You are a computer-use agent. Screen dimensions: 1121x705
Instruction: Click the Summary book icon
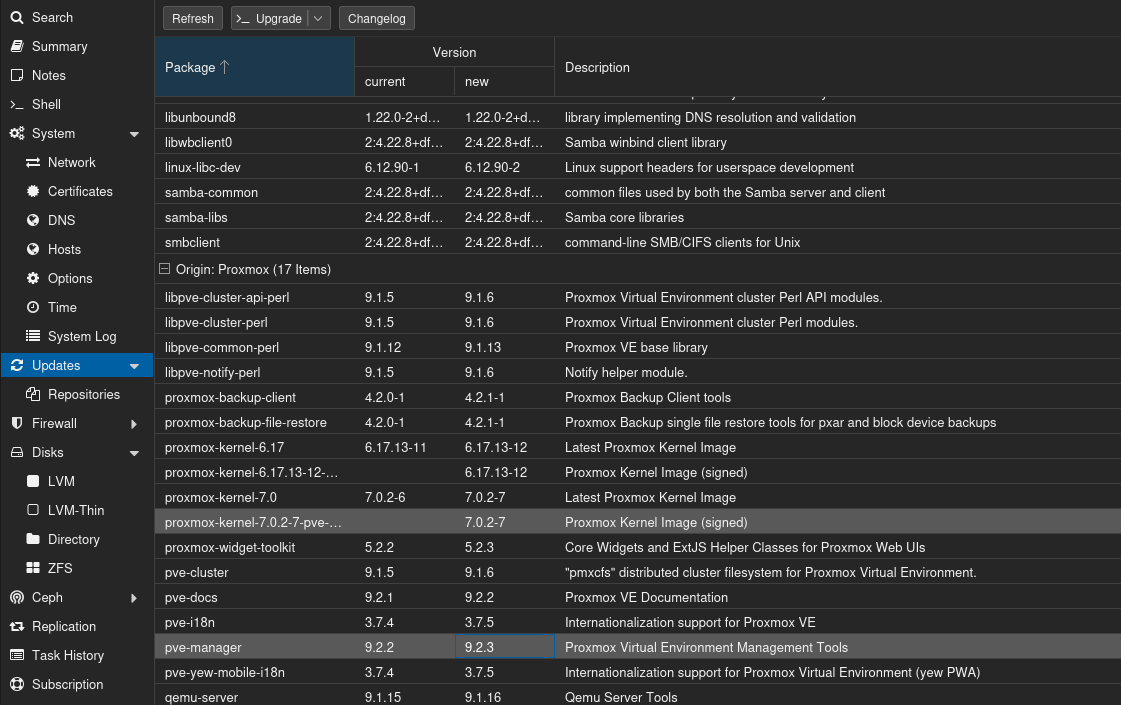pos(17,46)
